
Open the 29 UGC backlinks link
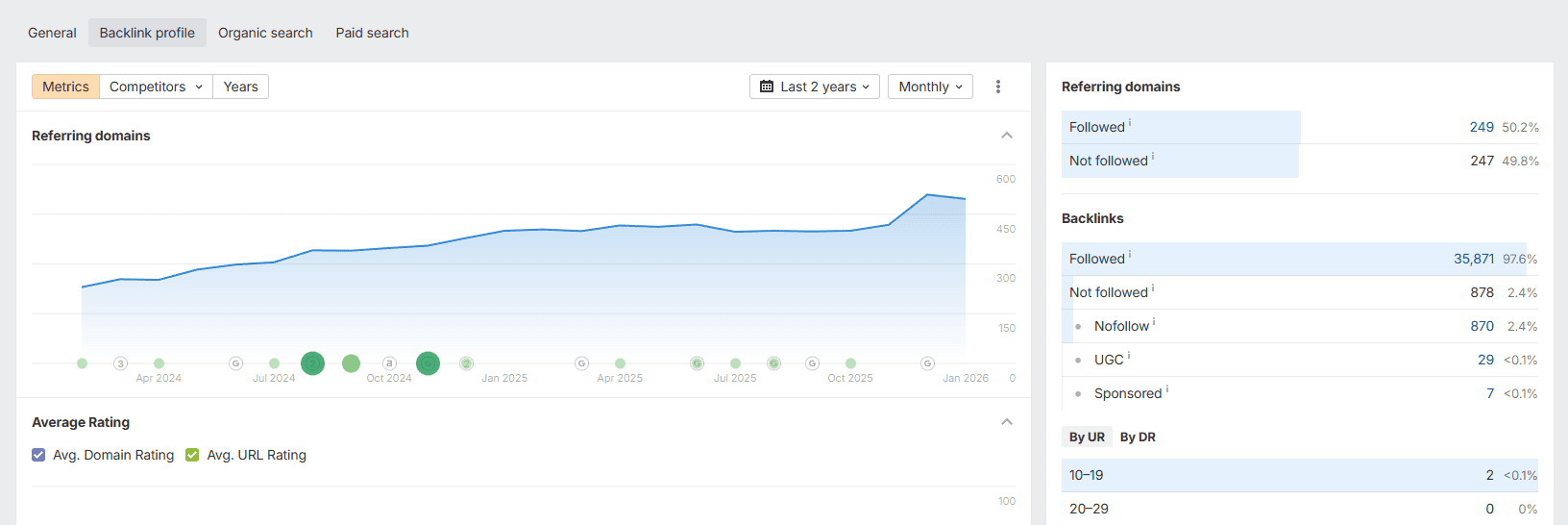[x=1485, y=360]
